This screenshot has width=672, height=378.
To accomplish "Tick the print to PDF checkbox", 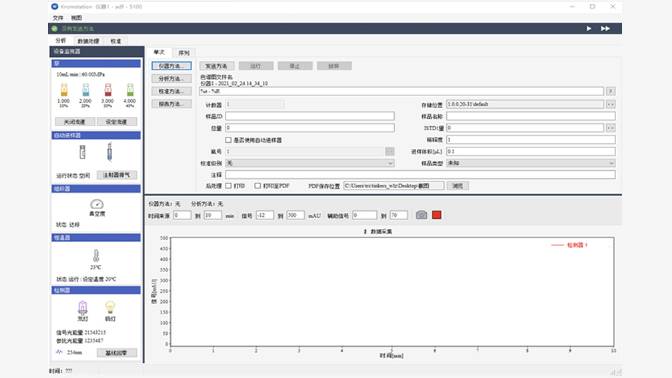I will coord(258,186).
